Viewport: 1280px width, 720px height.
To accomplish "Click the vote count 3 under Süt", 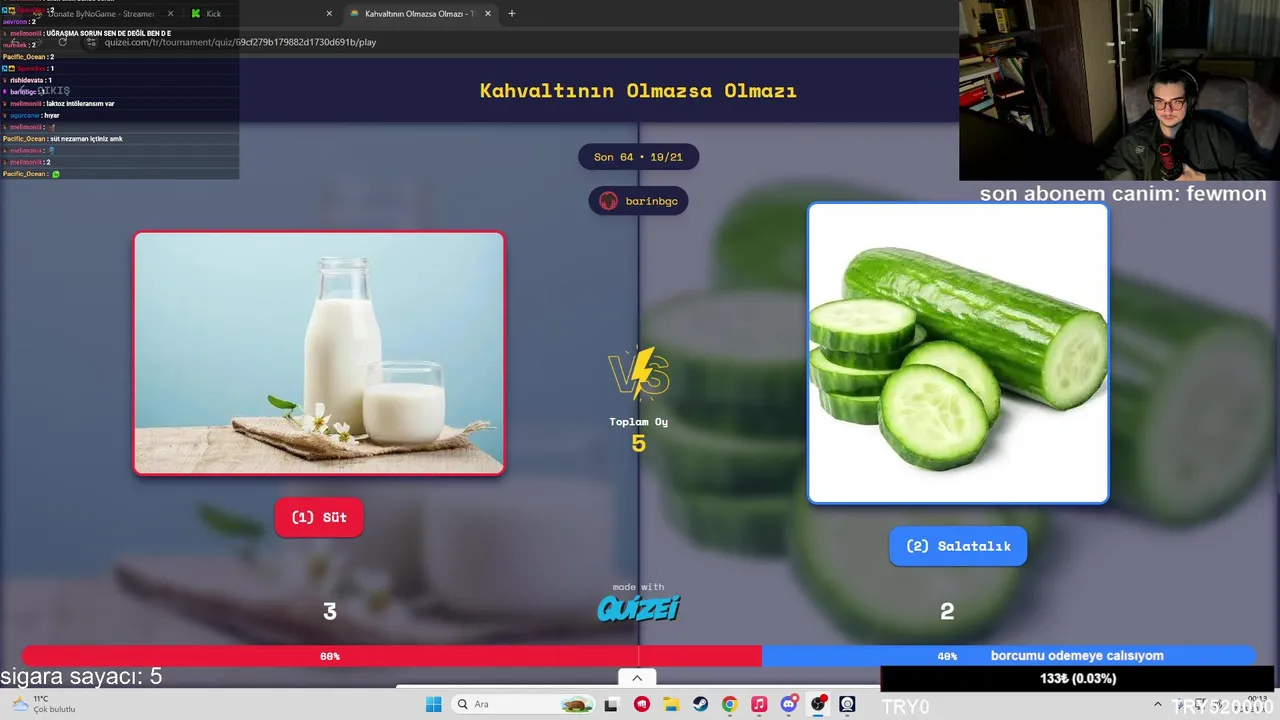I will [330, 611].
